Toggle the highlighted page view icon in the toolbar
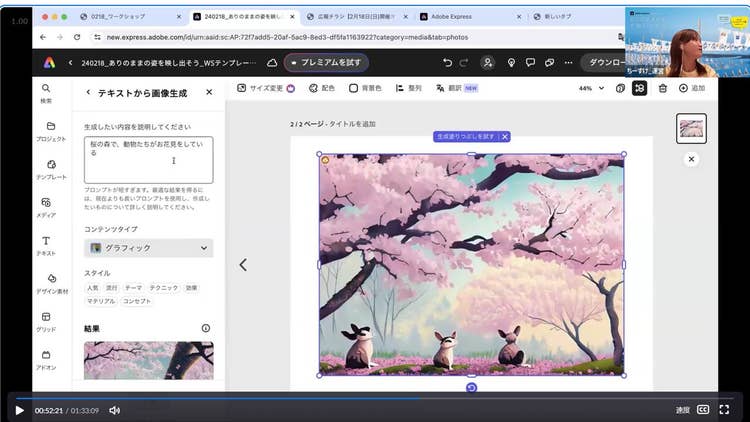Image resolution: width=750 pixels, height=422 pixels. (x=640, y=88)
